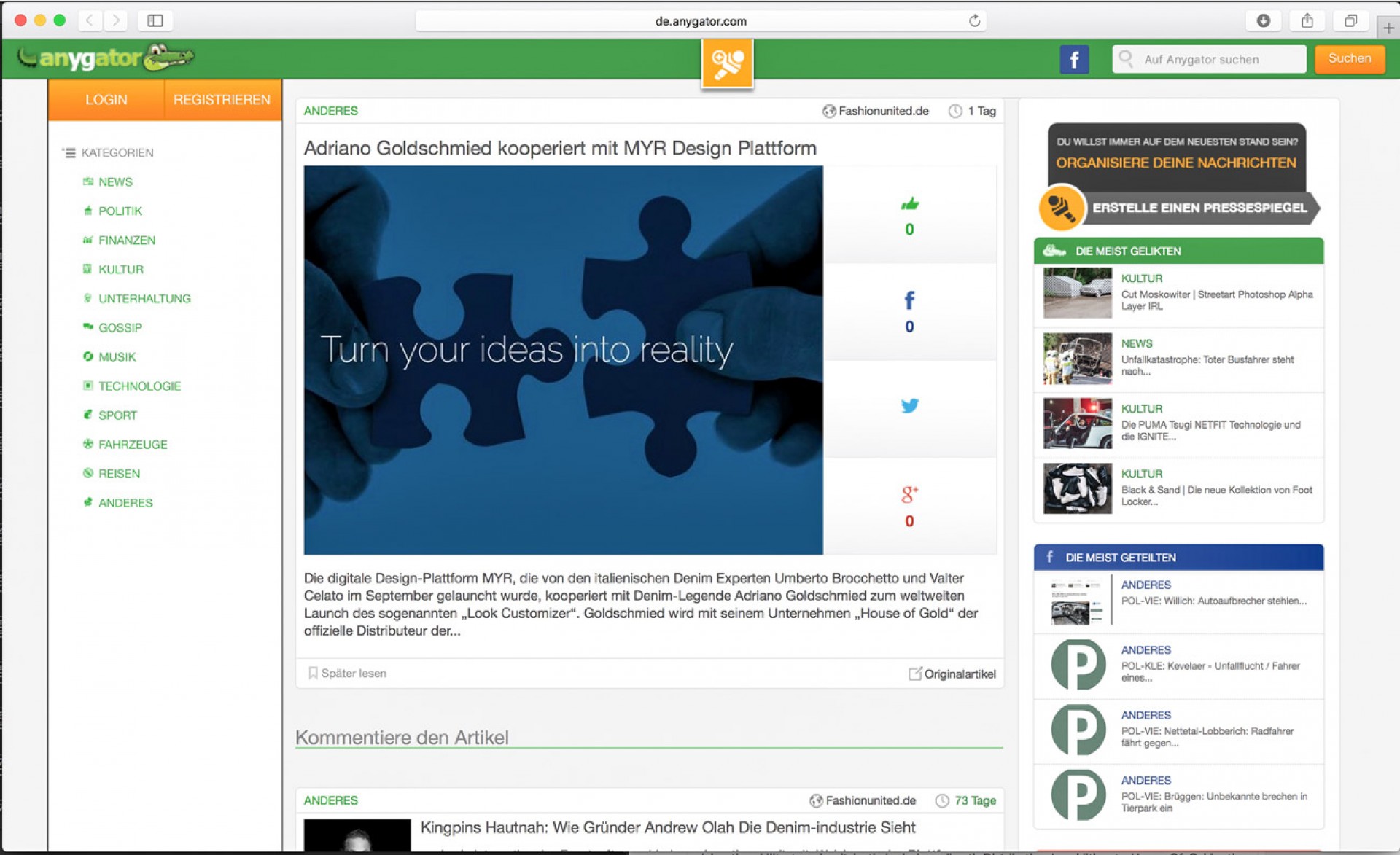Open Safari downloads icon
Viewport: 1400px width, 855px height.
click(x=1263, y=20)
